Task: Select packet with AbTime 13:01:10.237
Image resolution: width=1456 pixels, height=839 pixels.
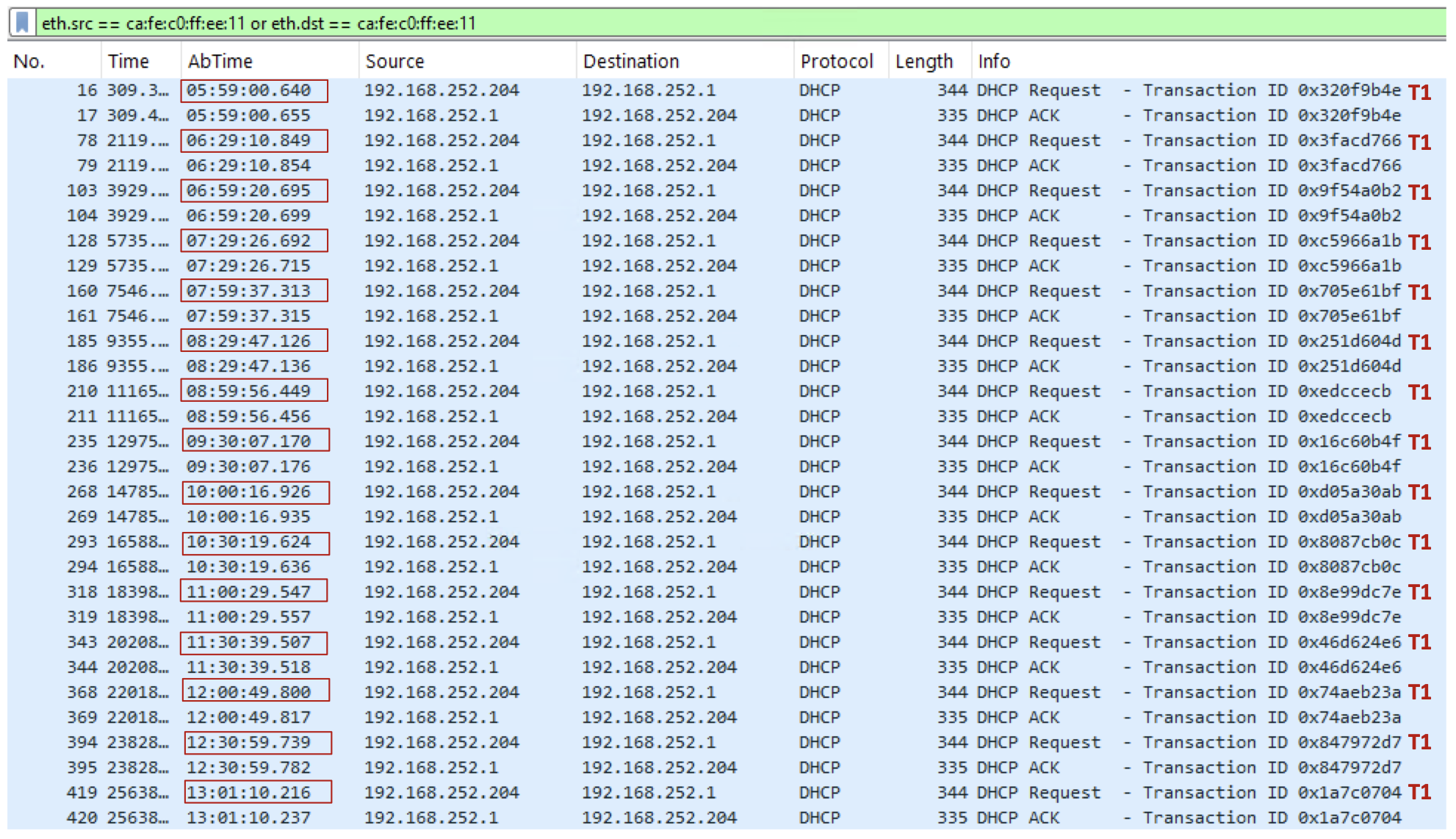Action: pos(727,818)
